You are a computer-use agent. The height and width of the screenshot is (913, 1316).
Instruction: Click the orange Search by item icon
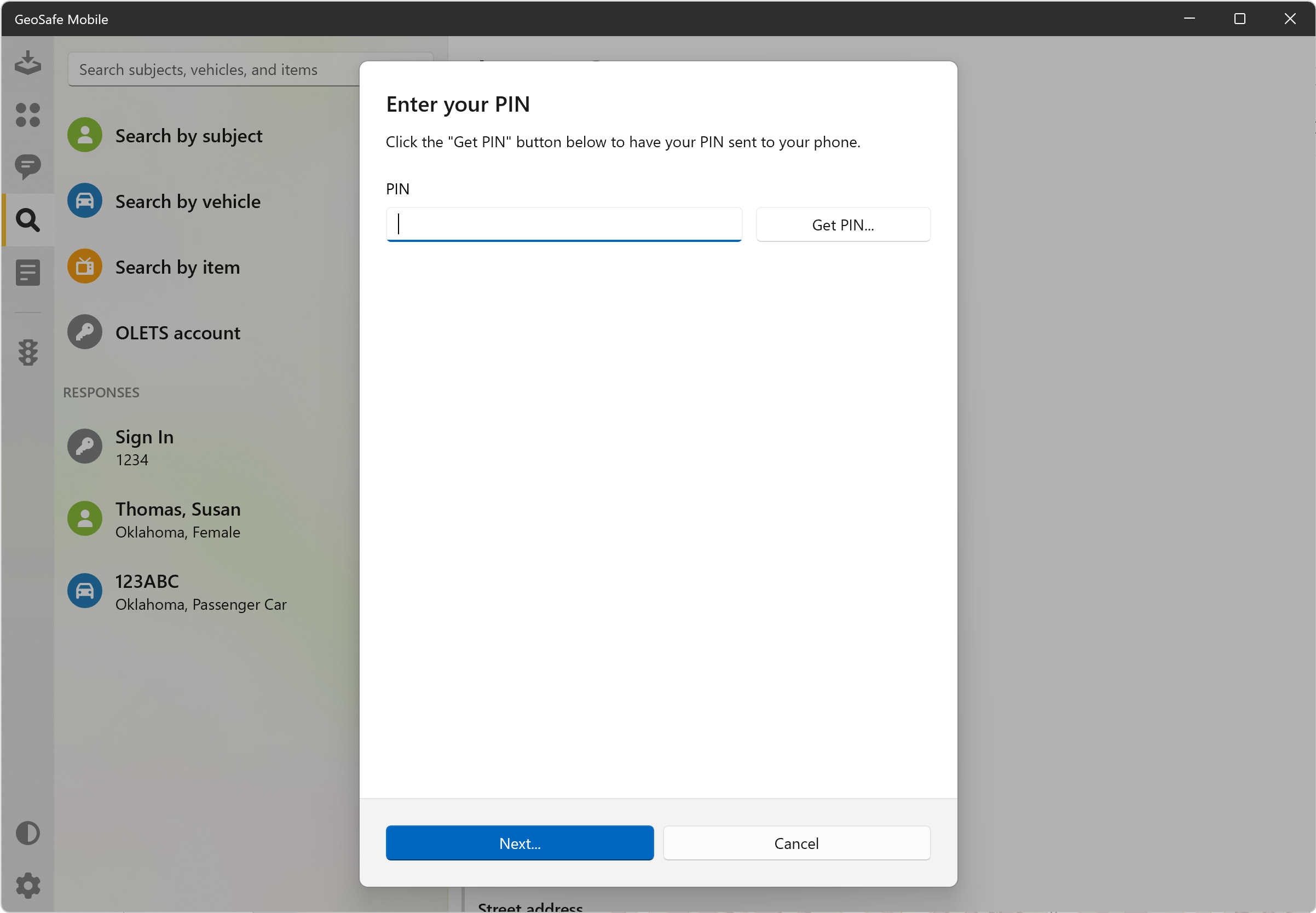85,267
